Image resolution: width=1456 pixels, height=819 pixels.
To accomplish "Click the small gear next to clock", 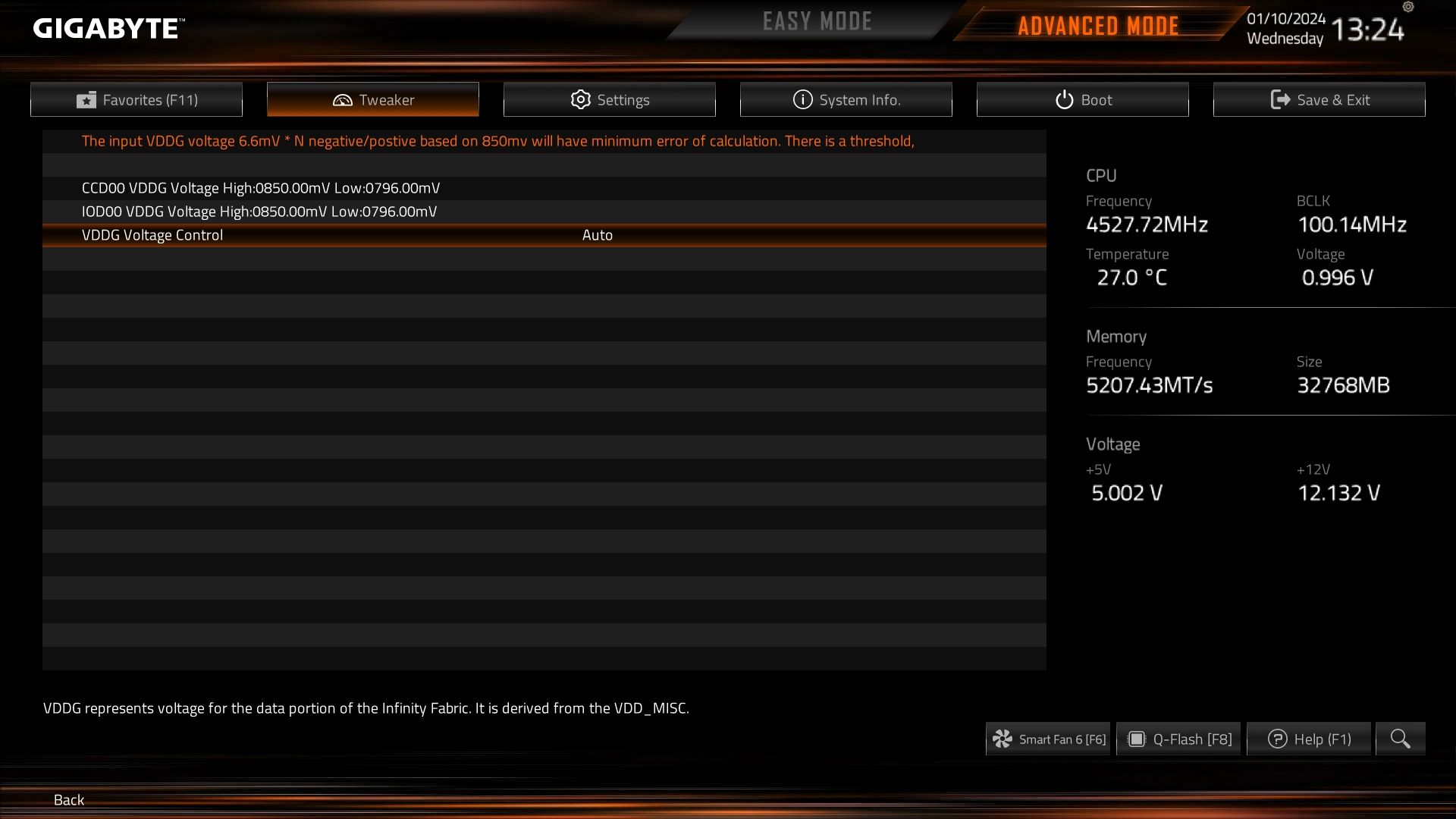I will click(x=1408, y=7).
